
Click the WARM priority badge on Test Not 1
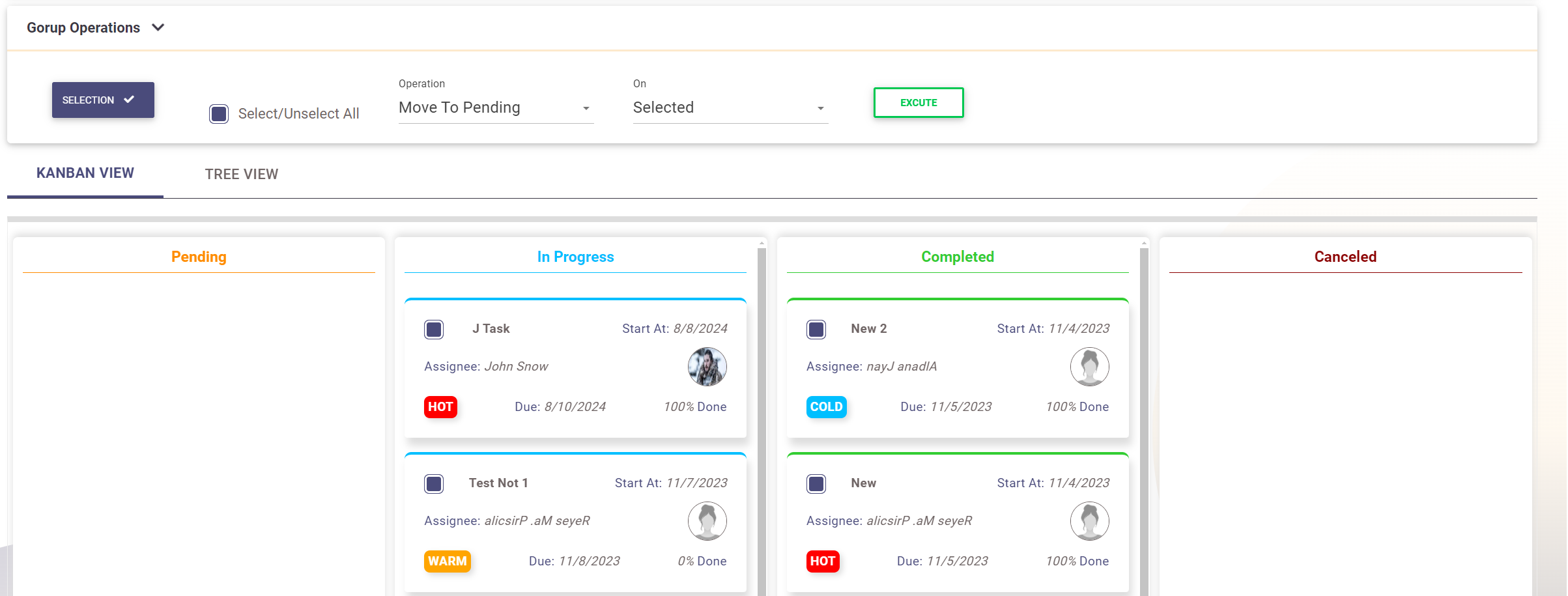(x=447, y=561)
